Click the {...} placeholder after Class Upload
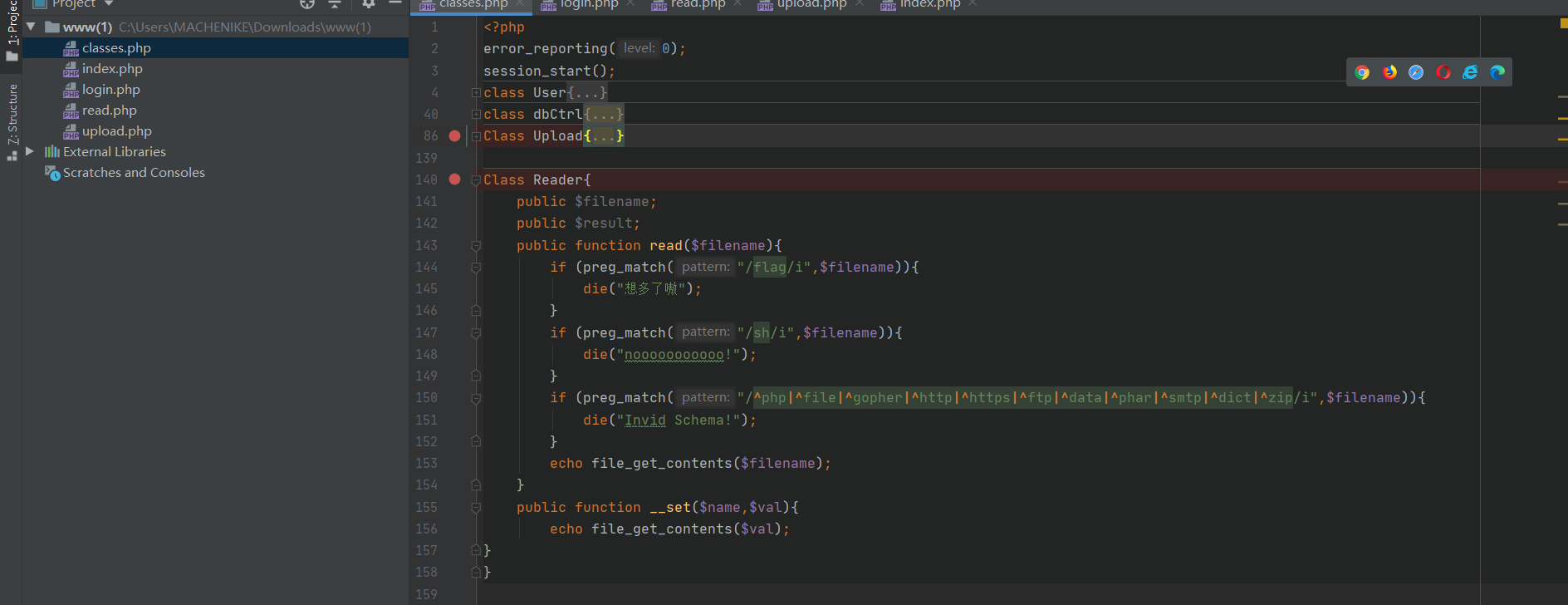 pyautogui.click(x=604, y=135)
